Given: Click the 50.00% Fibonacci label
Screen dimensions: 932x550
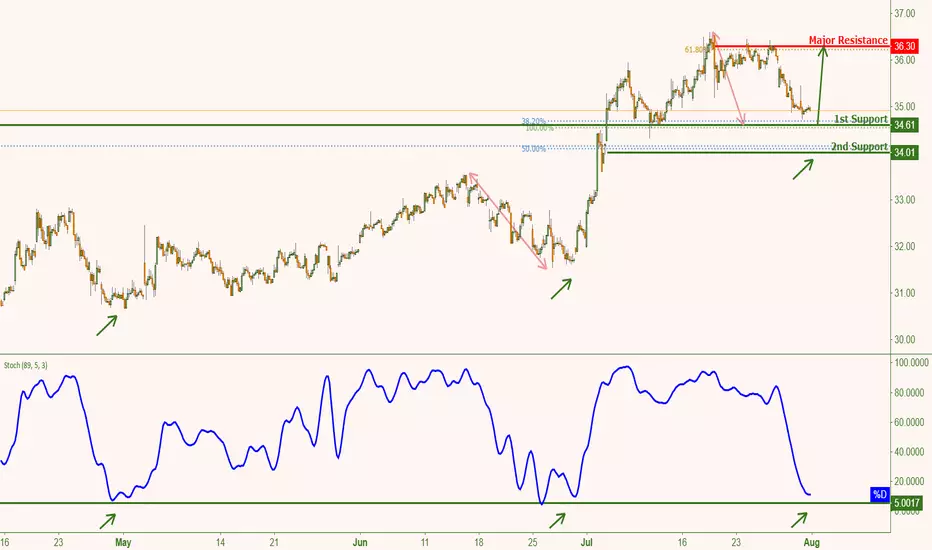Looking at the screenshot, I should pyautogui.click(x=533, y=149).
